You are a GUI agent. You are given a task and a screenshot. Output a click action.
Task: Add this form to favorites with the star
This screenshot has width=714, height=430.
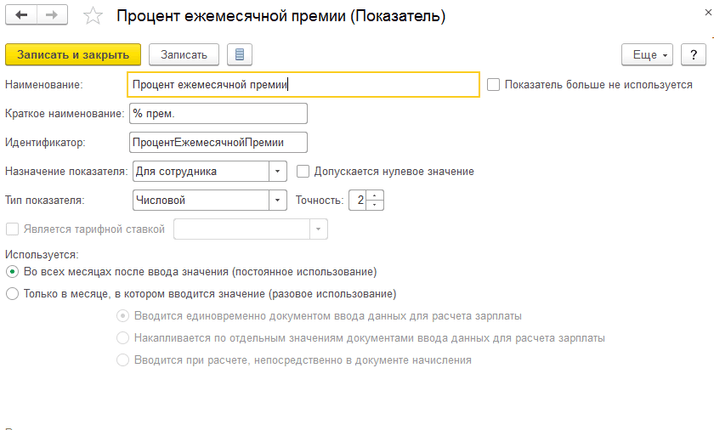pyautogui.click(x=93, y=16)
